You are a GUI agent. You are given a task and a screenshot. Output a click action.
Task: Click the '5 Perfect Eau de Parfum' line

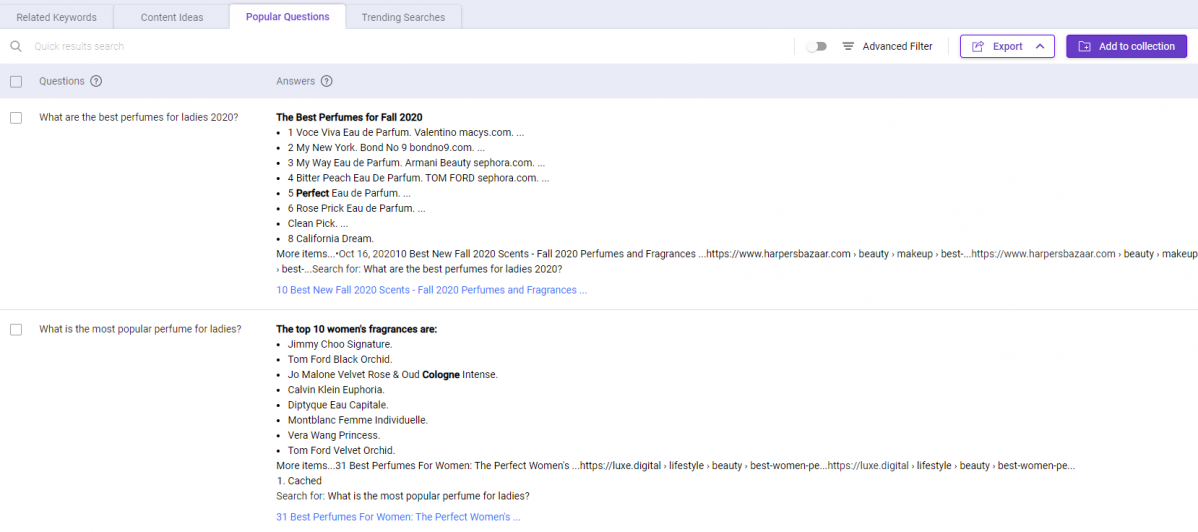(x=350, y=193)
